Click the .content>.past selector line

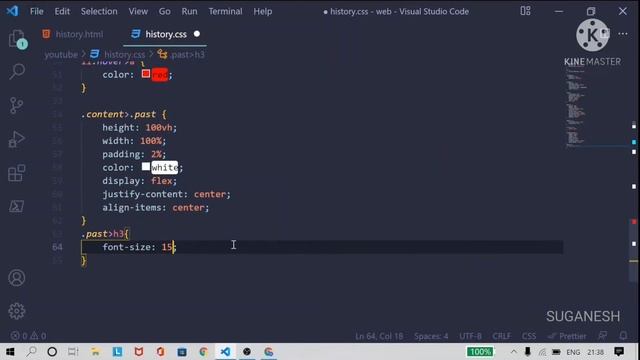click(124, 114)
